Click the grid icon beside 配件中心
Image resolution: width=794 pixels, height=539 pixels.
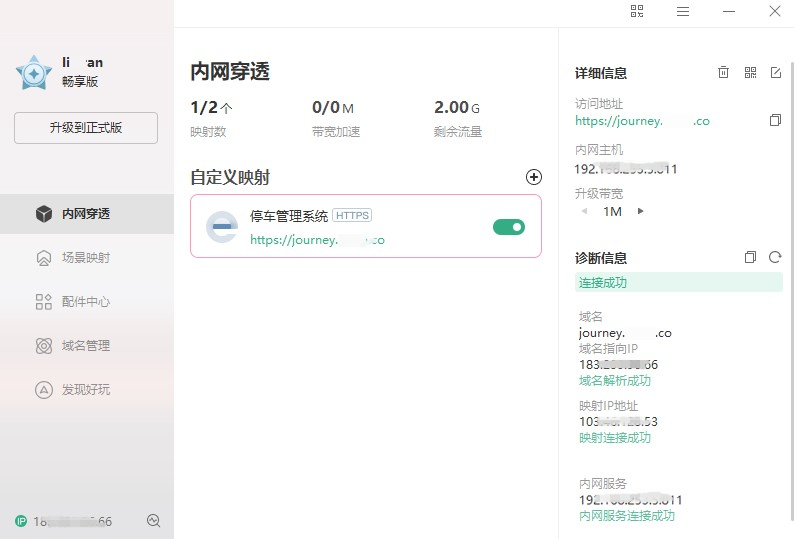pyautogui.click(x=44, y=302)
